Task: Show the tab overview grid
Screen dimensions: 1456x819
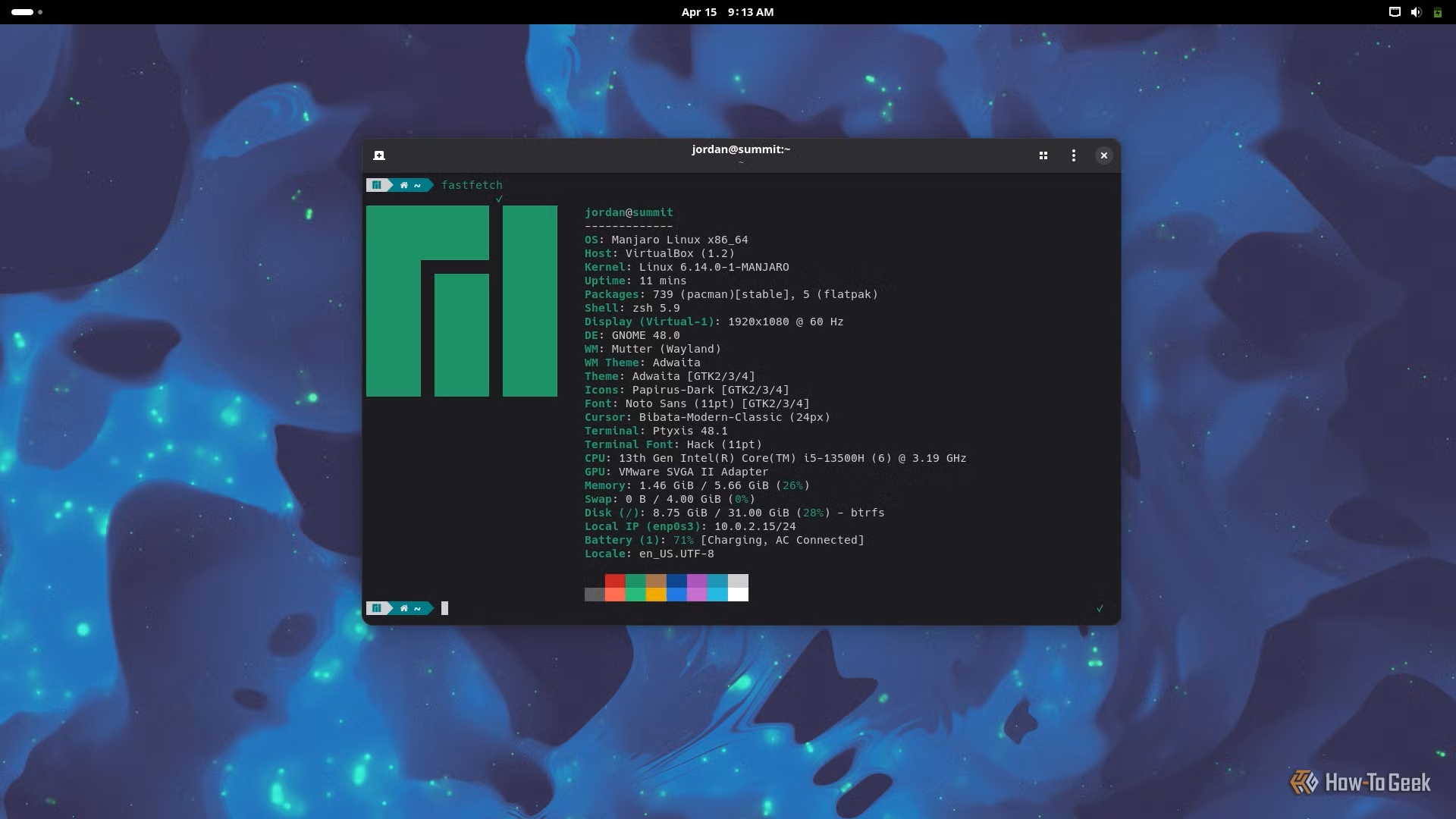Action: pyautogui.click(x=1043, y=155)
